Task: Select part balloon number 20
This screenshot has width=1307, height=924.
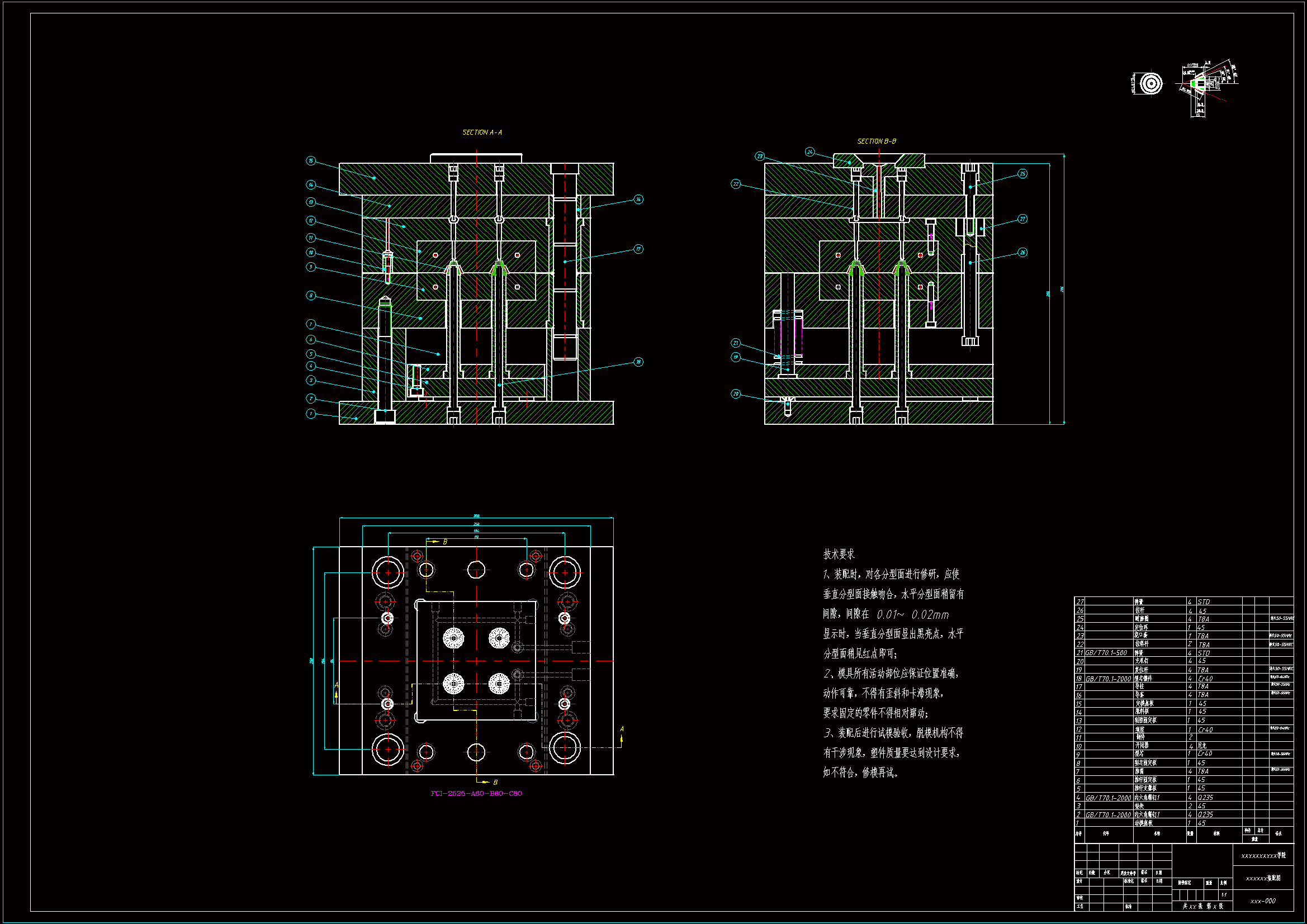Action: [x=736, y=394]
